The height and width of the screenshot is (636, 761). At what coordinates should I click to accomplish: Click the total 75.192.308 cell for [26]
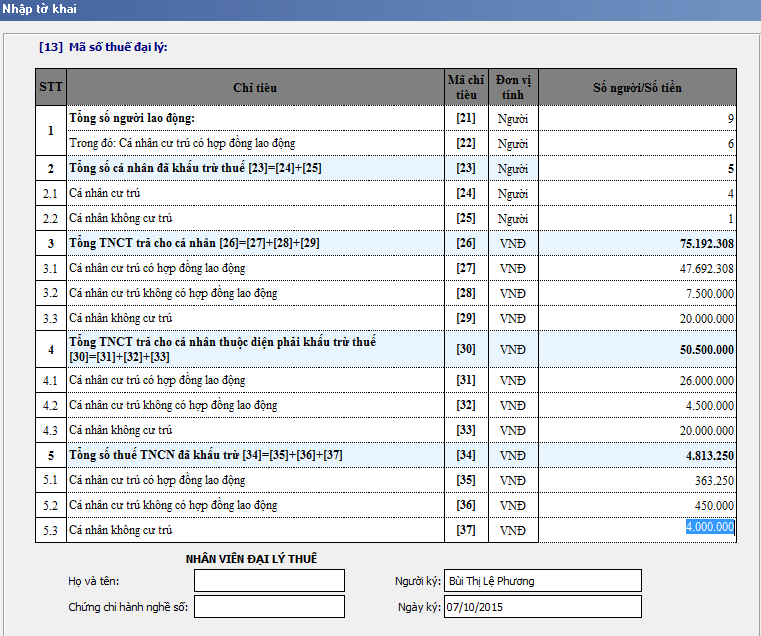[x=637, y=243]
